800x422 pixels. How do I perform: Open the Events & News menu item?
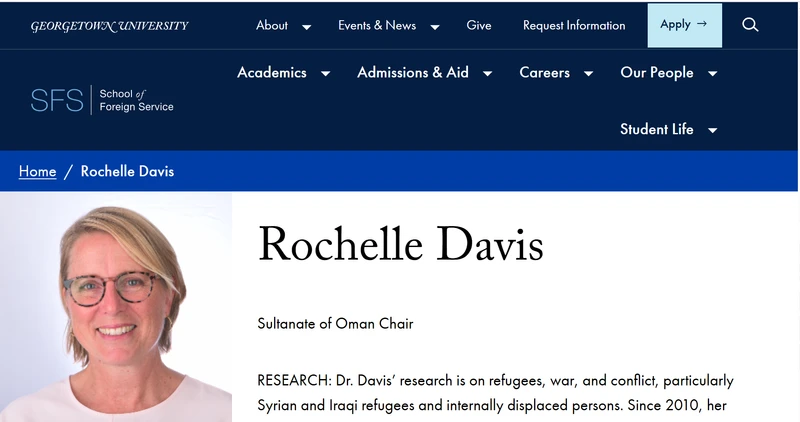pos(377,26)
